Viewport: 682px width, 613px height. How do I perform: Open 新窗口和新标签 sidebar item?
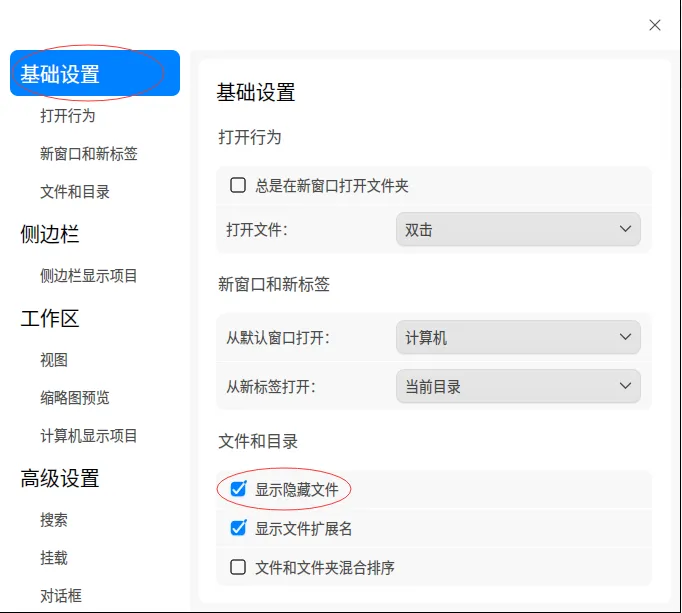pyautogui.click(x=89, y=154)
